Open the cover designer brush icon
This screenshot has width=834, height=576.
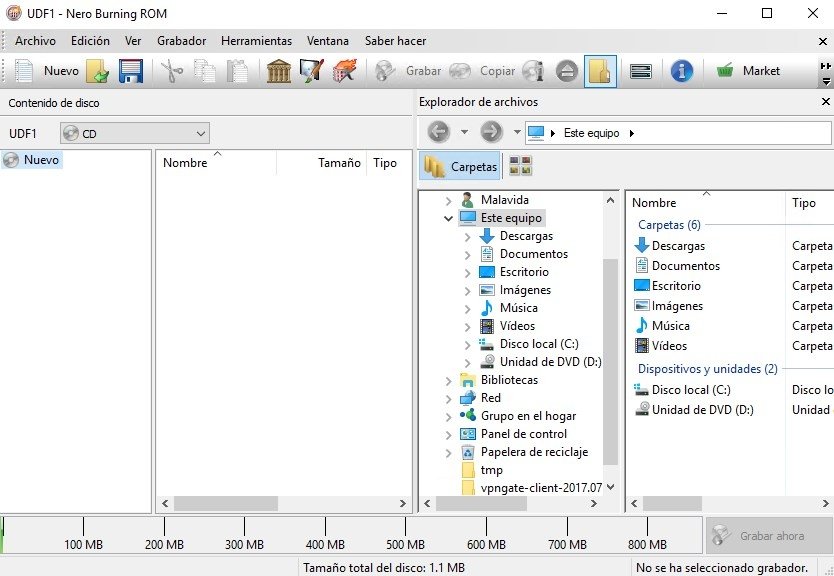[x=312, y=71]
